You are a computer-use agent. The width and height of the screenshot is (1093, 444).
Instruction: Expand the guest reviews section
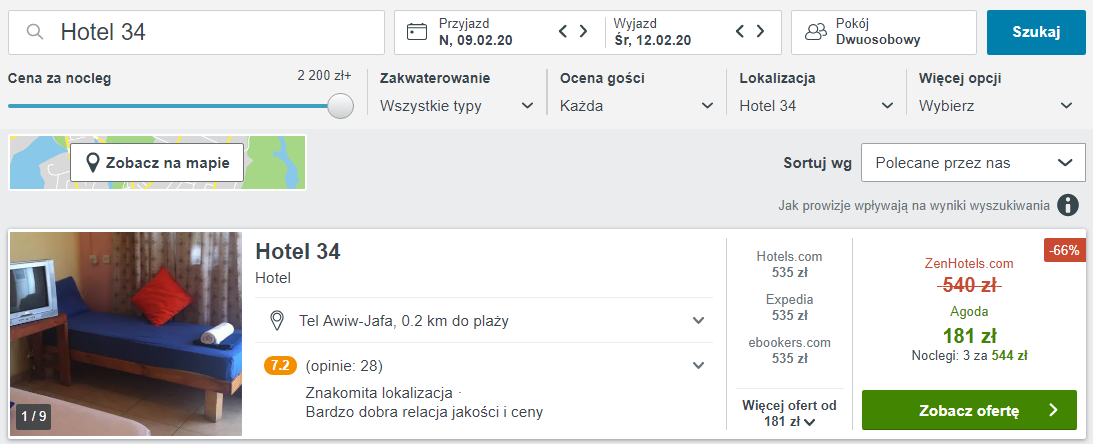698,366
